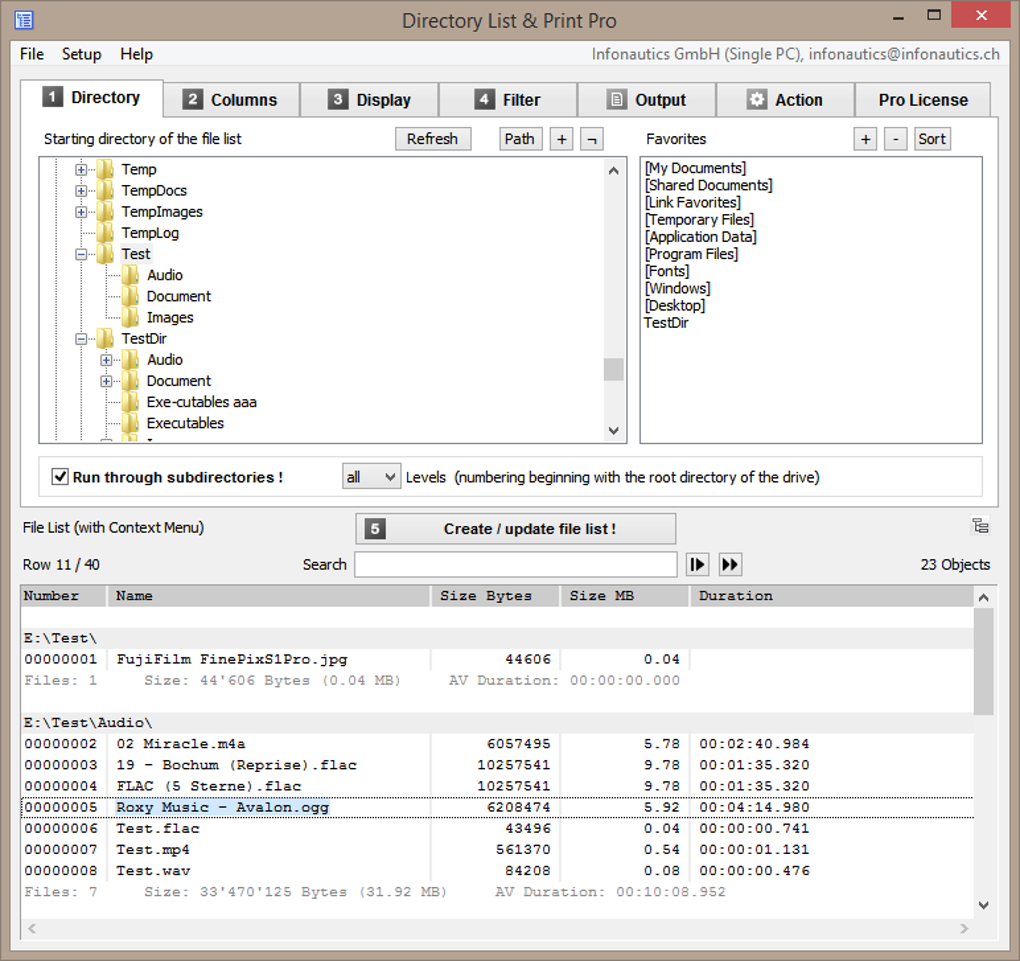Image resolution: width=1020 pixels, height=961 pixels.
Task: Click the folder icon beside TestDir
Action: pyautogui.click(x=107, y=338)
